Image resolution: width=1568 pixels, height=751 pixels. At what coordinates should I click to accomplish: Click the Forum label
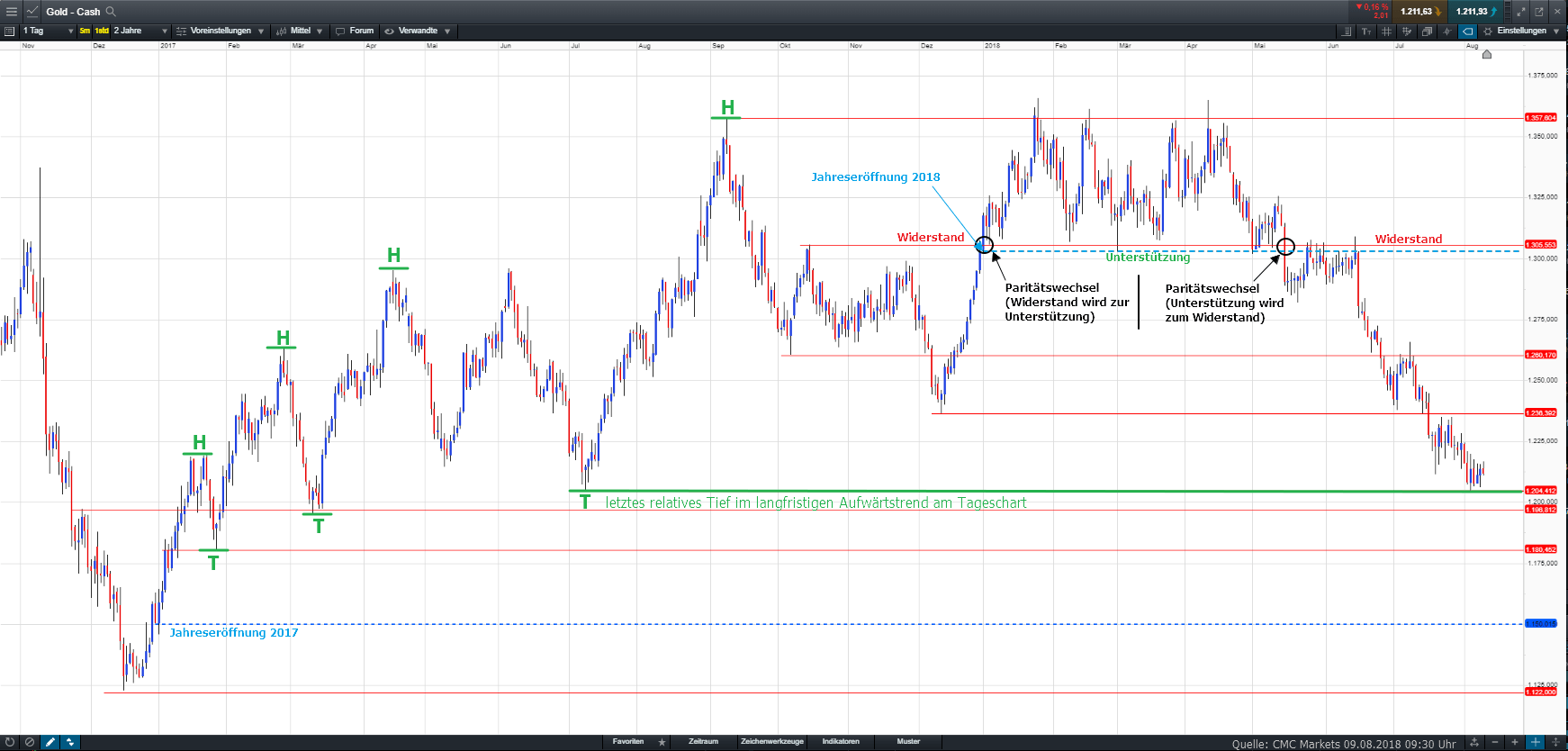tap(362, 31)
